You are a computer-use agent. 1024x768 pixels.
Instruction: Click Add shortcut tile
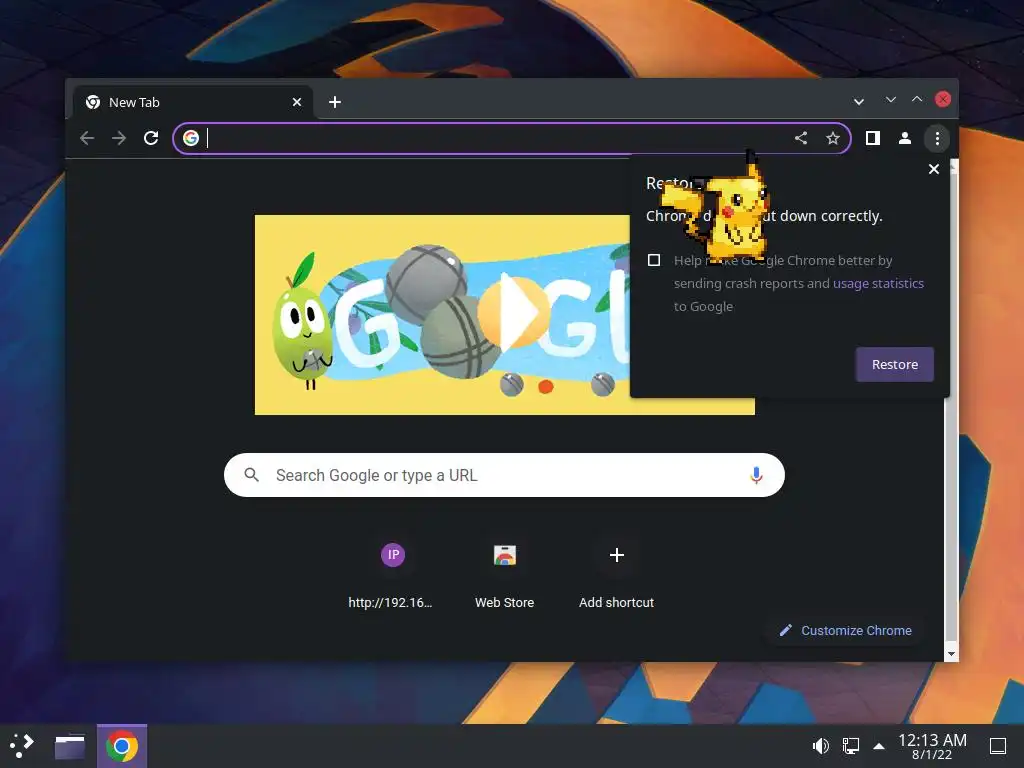click(x=616, y=575)
